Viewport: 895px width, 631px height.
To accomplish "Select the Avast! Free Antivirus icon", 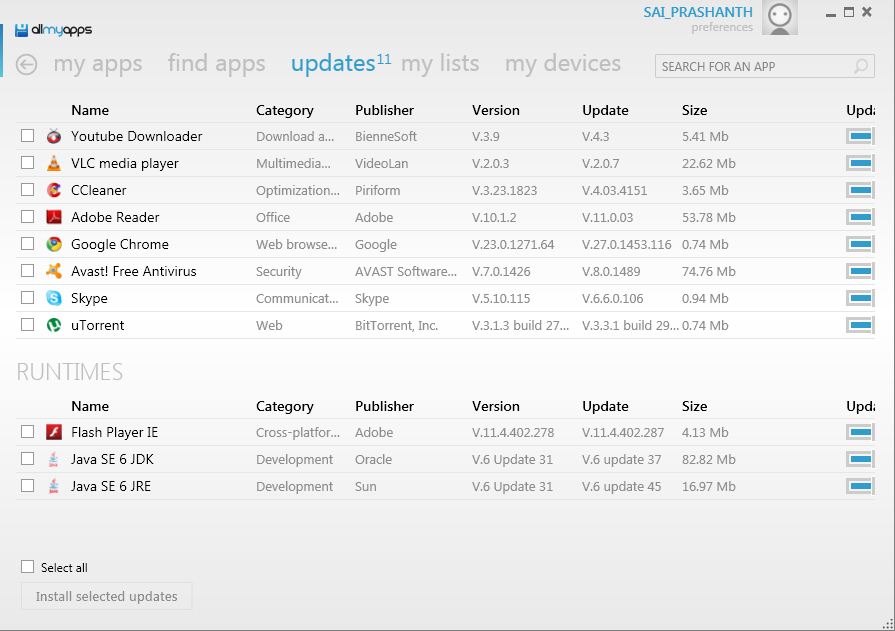I will pos(52,271).
